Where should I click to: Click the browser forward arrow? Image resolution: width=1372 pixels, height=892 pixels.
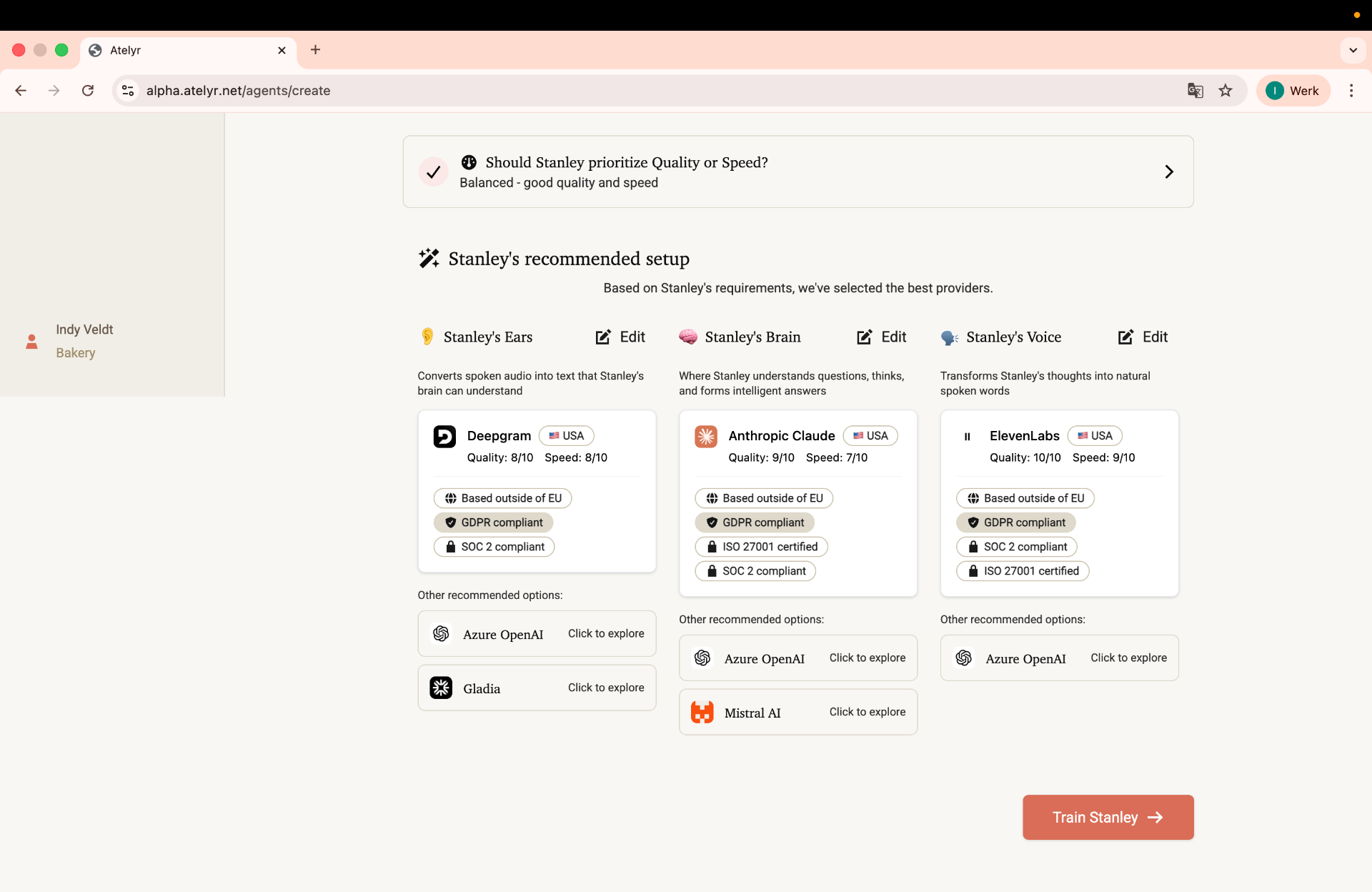[x=54, y=91]
